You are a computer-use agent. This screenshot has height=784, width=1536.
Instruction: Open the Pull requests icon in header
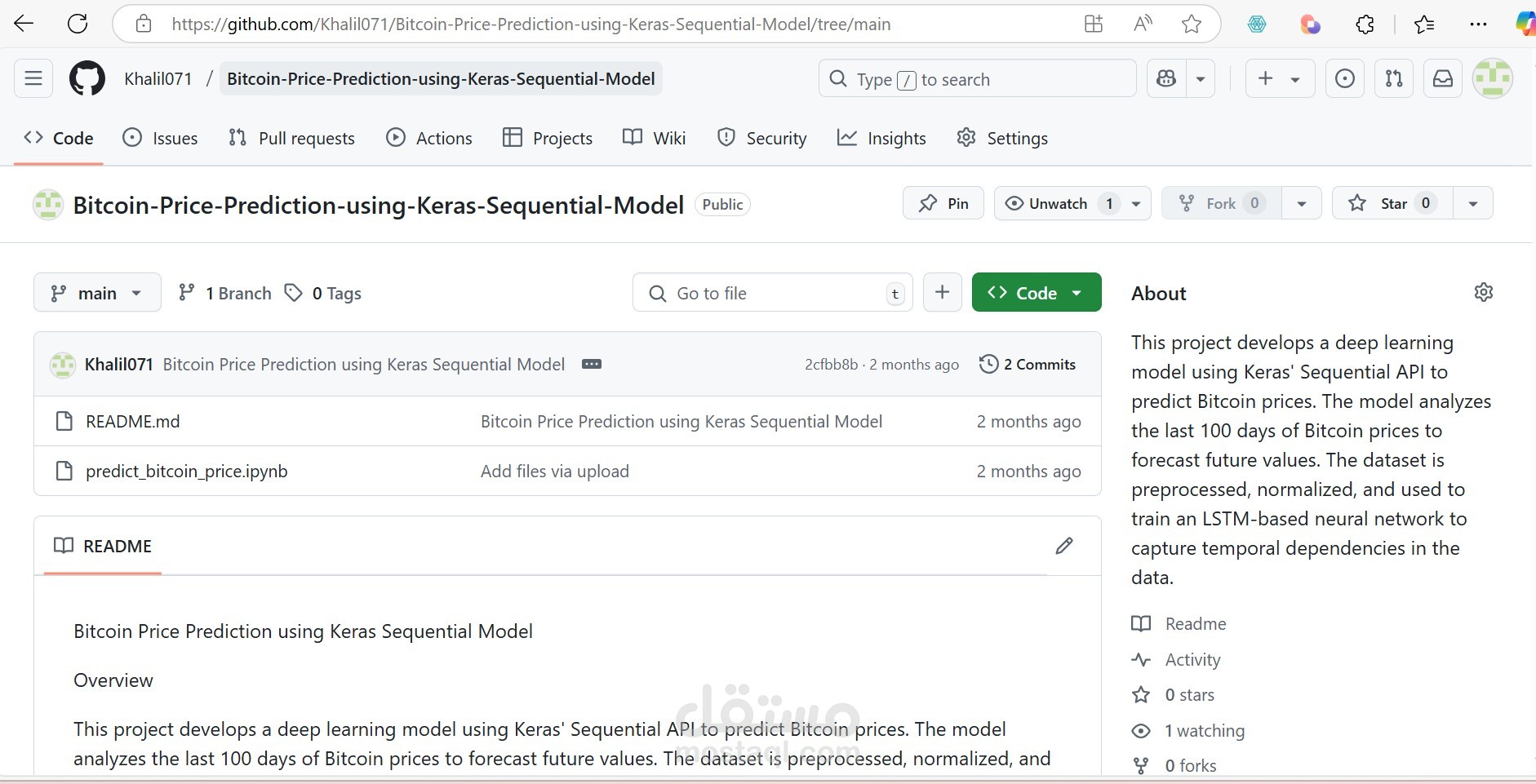coord(1394,79)
